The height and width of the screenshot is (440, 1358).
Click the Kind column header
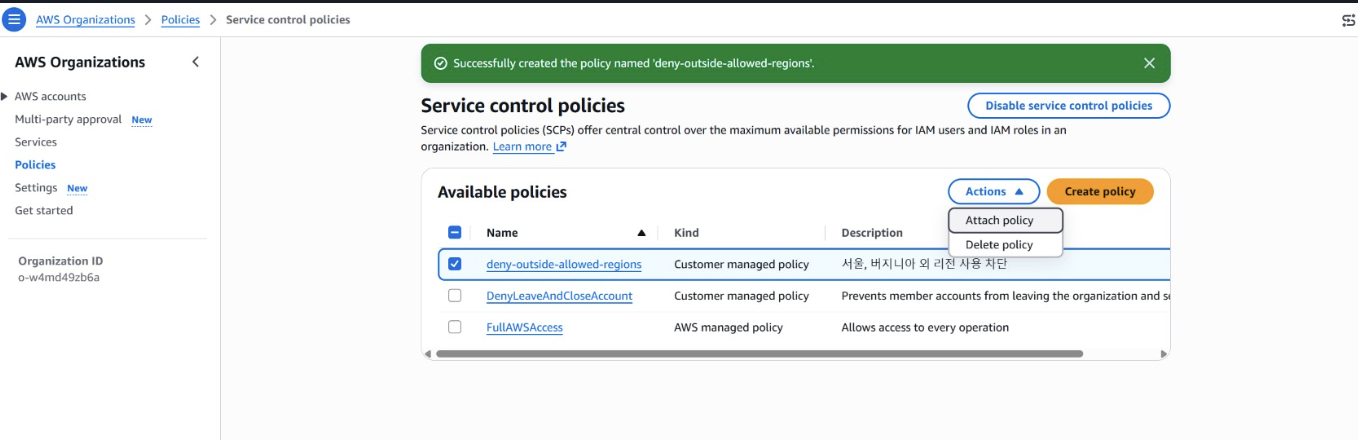[686, 233]
